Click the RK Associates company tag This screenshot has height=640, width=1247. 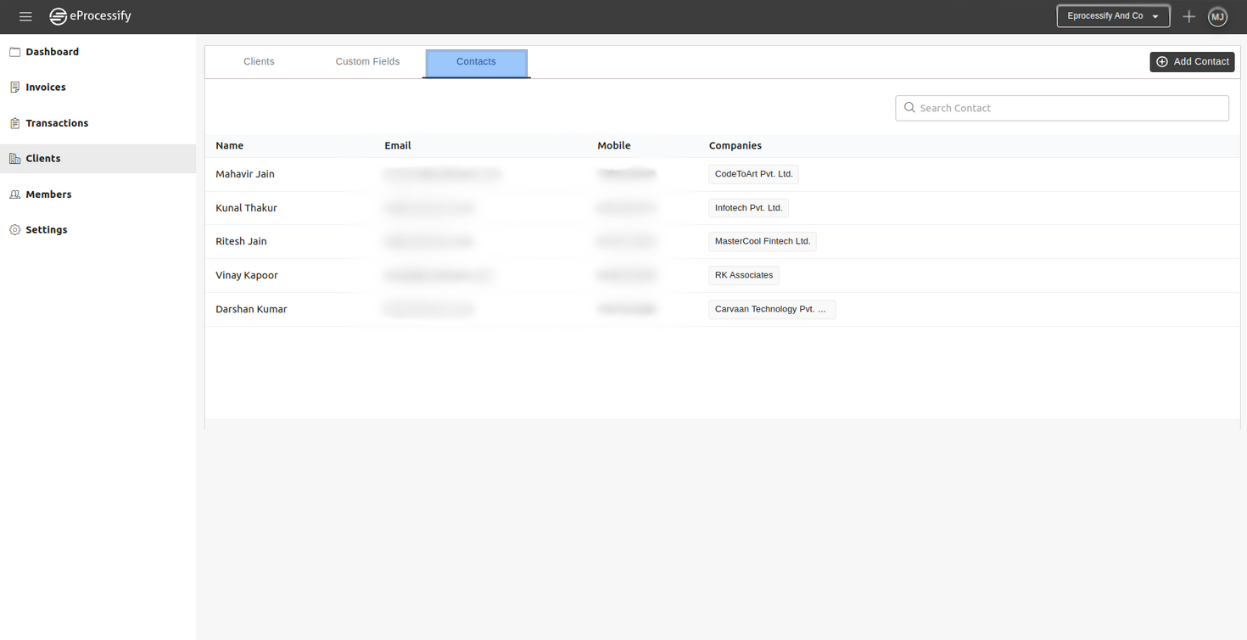[x=743, y=275]
